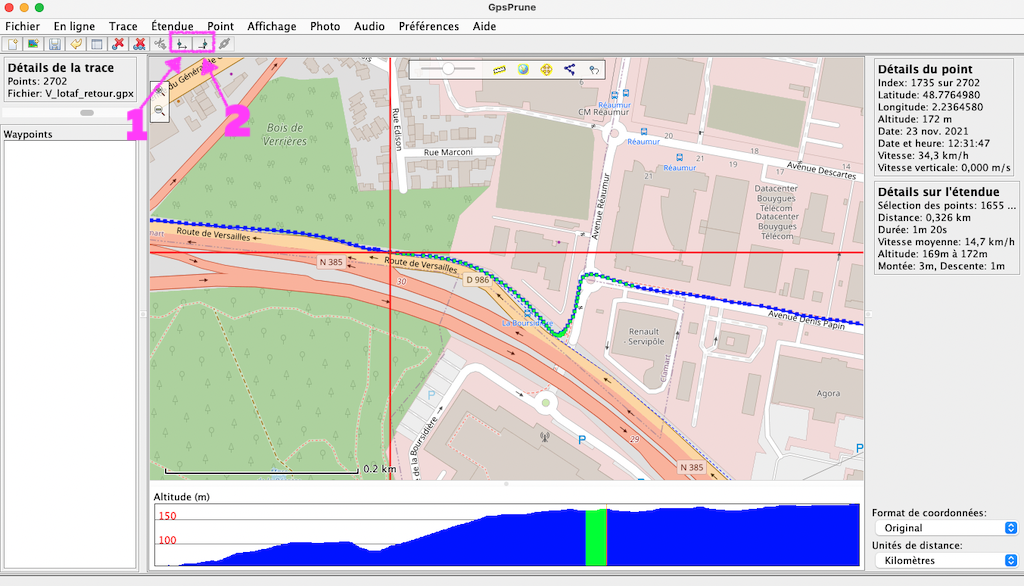Open the Préférences menu

[429, 26]
